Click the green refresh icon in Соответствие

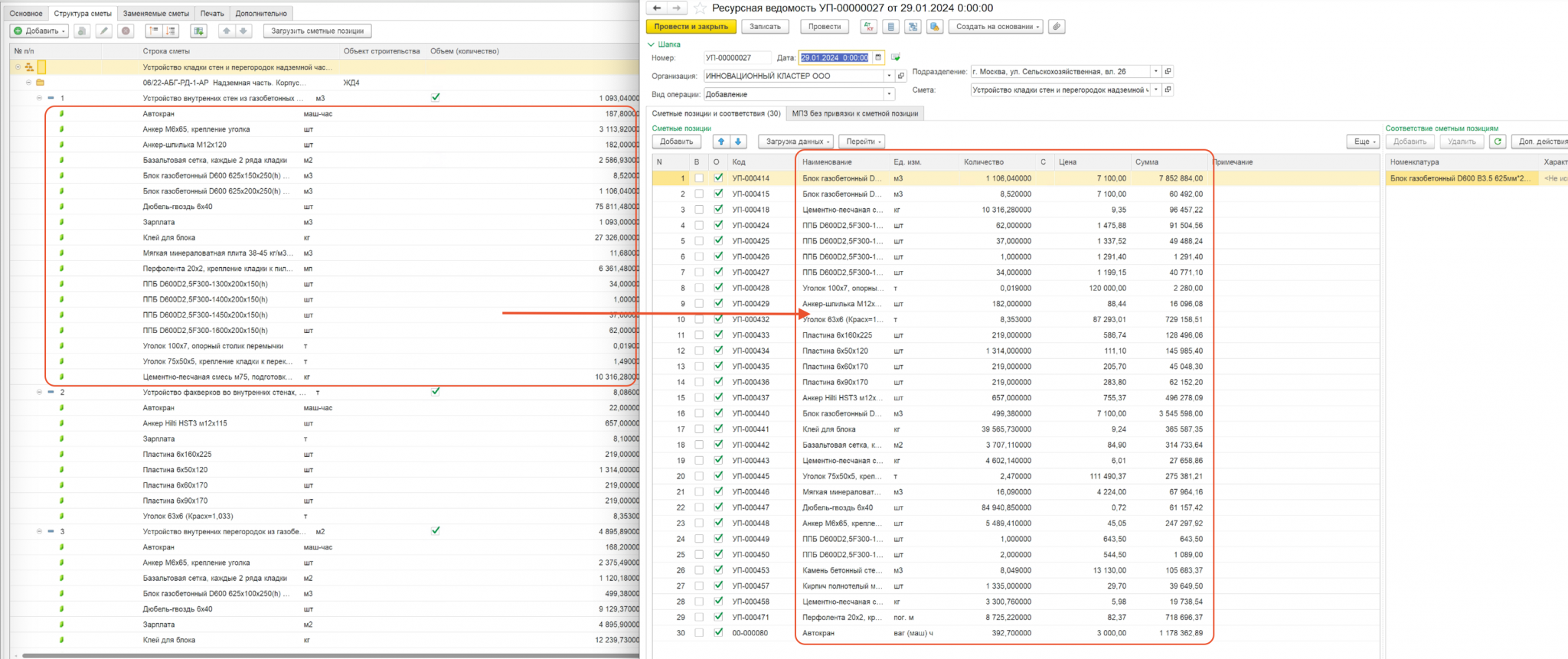[x=1498, y=142]
